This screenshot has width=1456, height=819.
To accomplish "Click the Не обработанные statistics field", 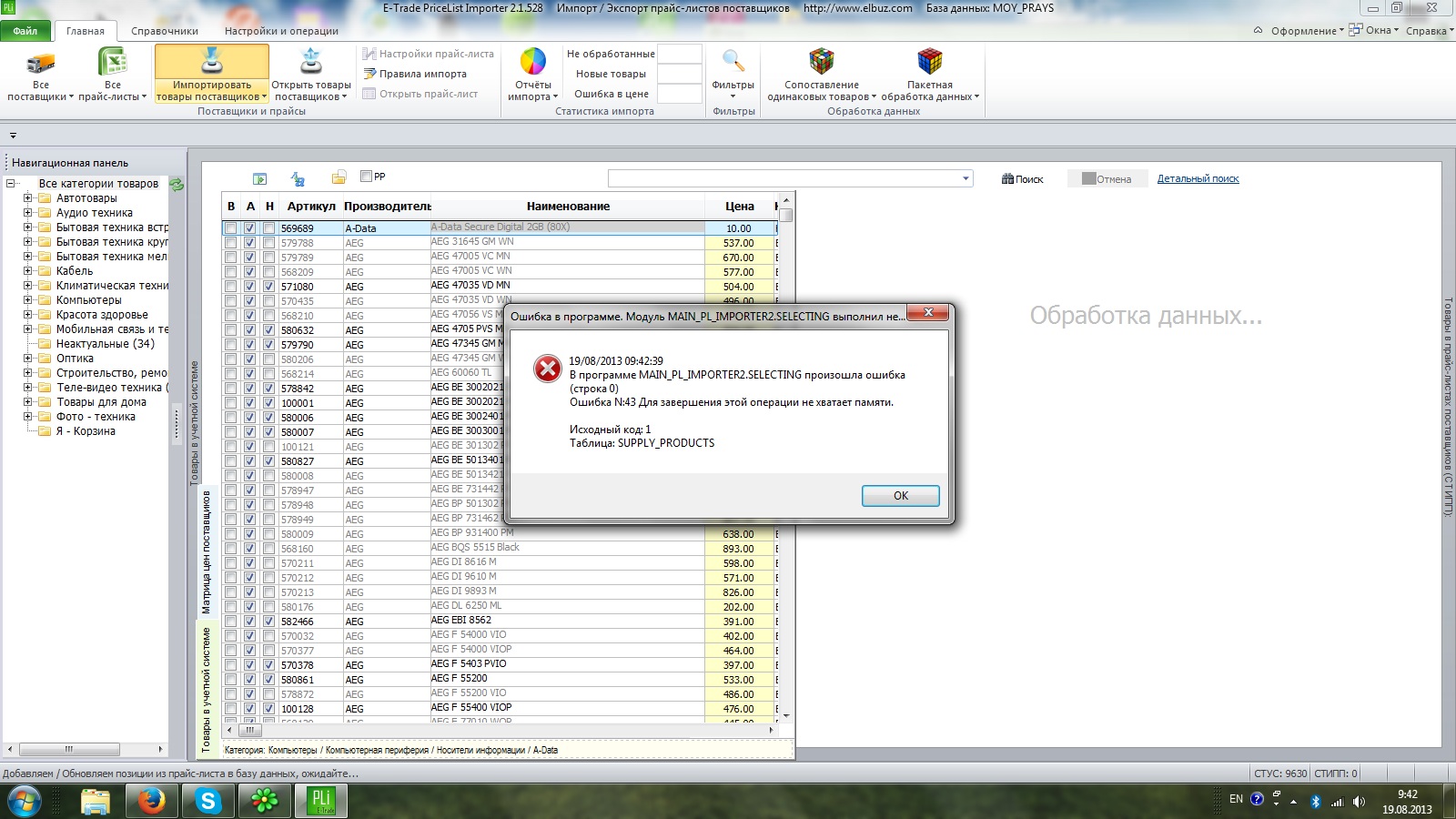I will 680,54.
